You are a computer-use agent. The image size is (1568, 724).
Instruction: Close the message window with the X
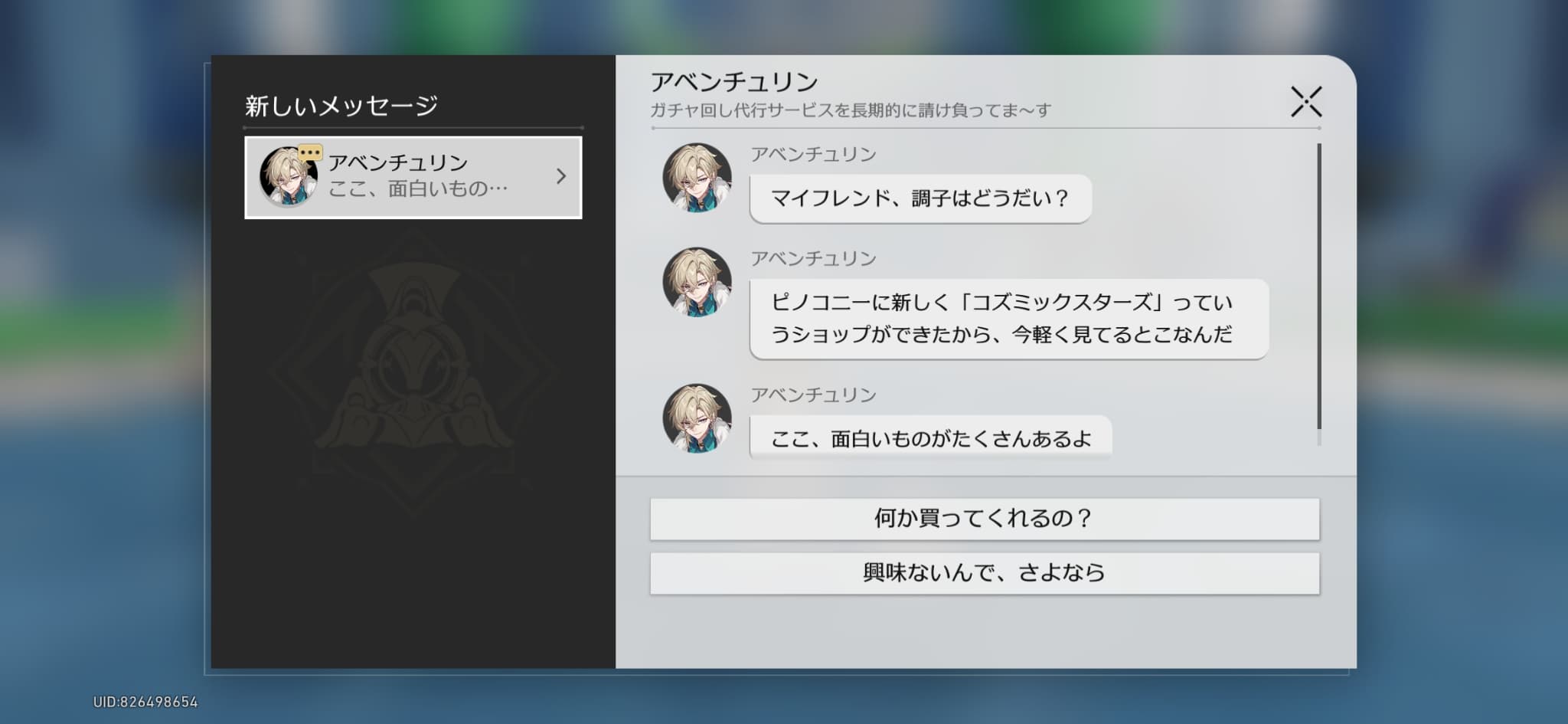(x=1305, y=102)
